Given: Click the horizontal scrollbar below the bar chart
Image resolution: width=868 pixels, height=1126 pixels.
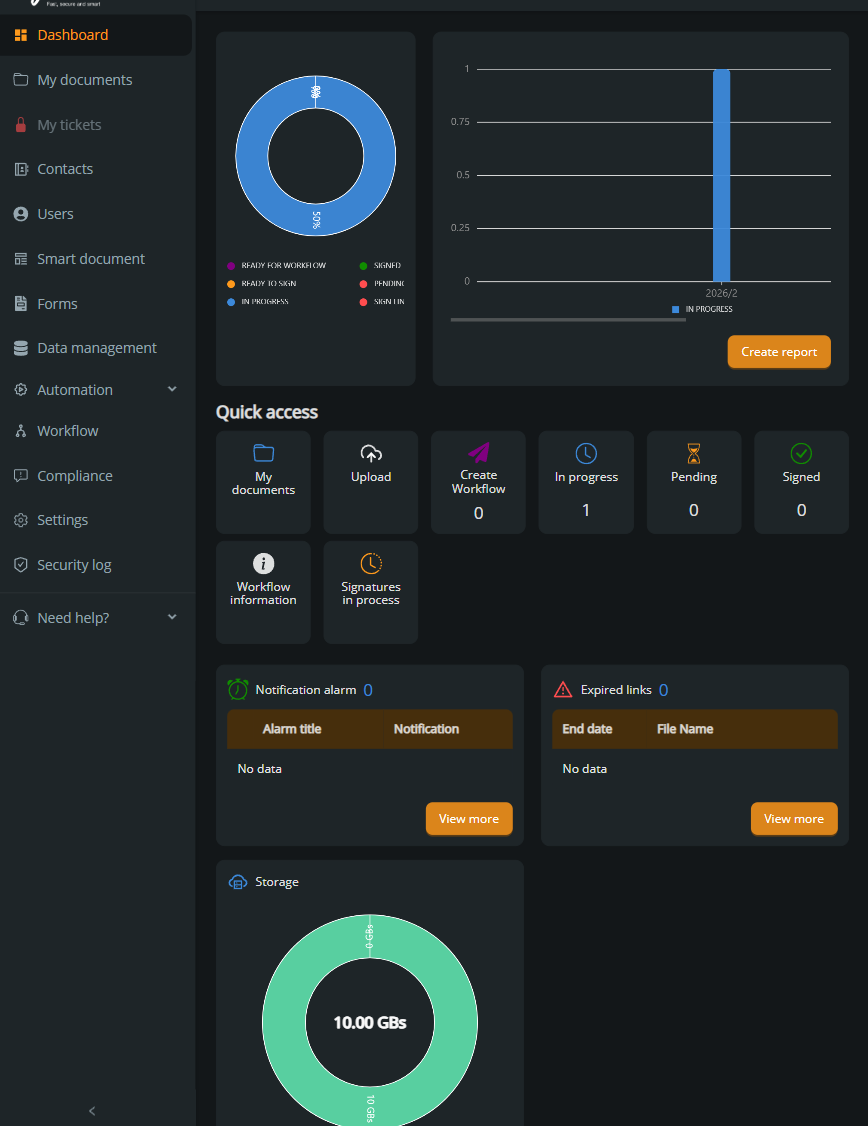Looking at the screenshot, I should click(x=568, y=320).
